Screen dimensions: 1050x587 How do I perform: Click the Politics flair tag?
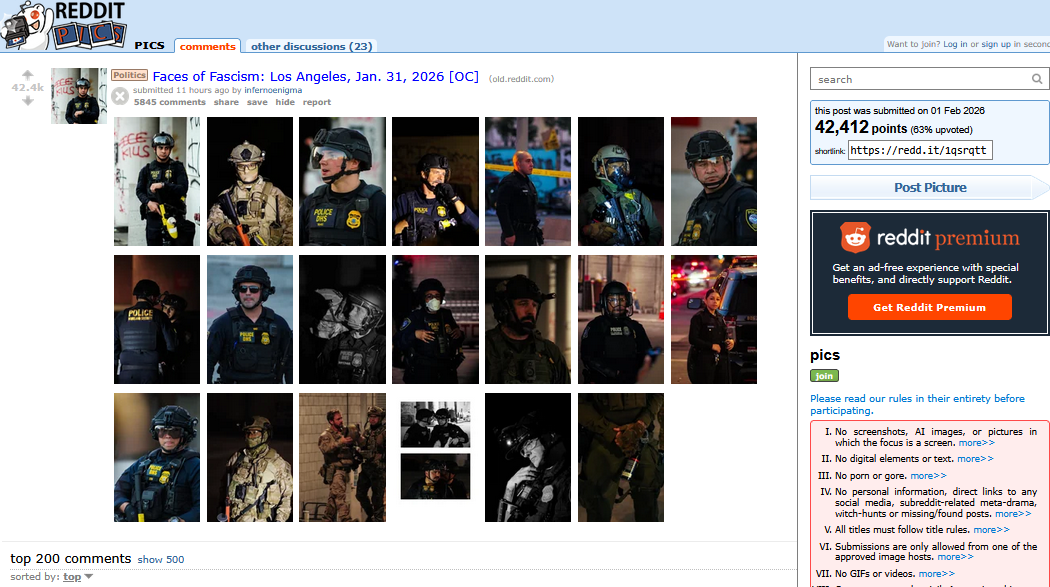coord(129,76)
